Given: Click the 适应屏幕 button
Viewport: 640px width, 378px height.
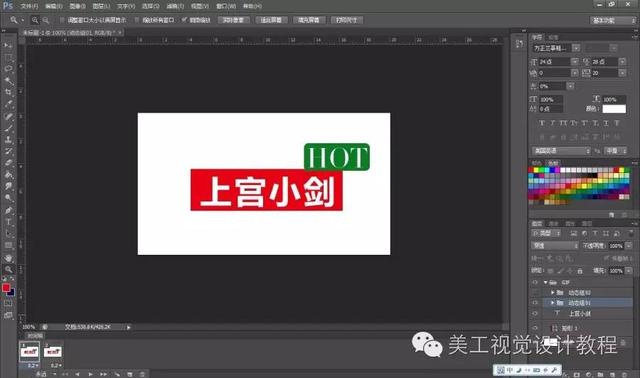Looking at the screenshot, I should (271, 20).
